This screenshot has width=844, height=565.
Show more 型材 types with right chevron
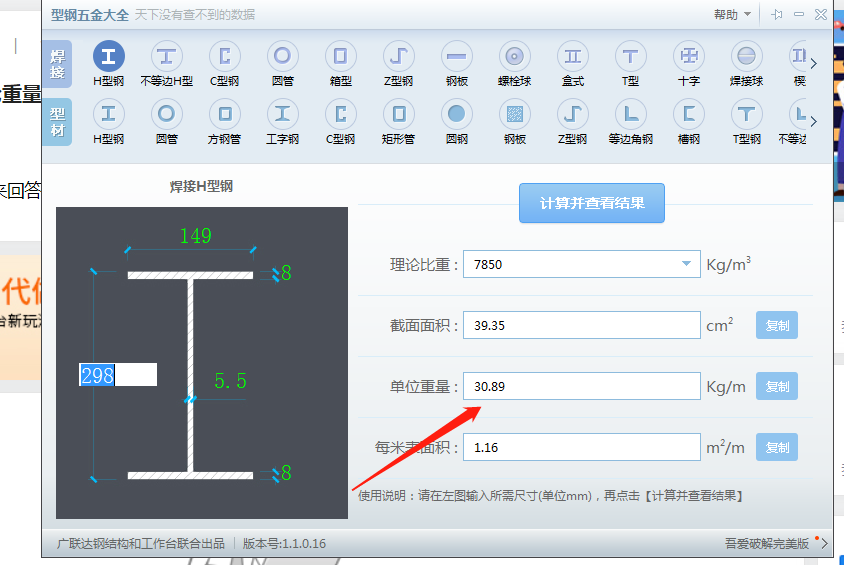coord(814,122)
